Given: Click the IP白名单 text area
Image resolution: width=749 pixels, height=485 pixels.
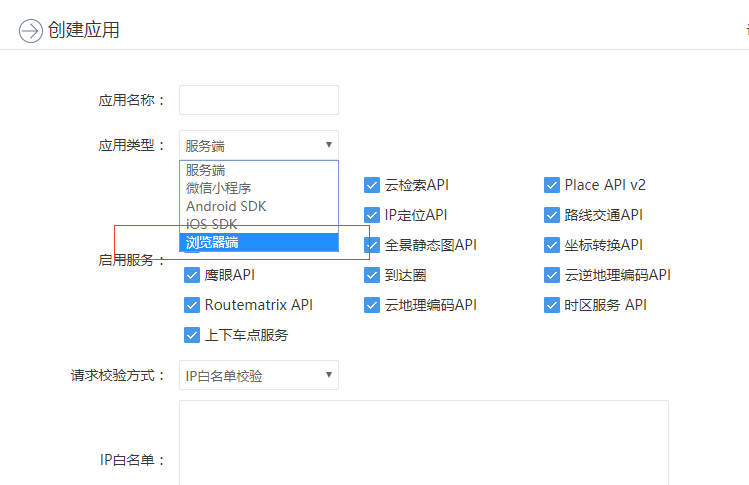Looking at the screenshot, I should point(424,443).
